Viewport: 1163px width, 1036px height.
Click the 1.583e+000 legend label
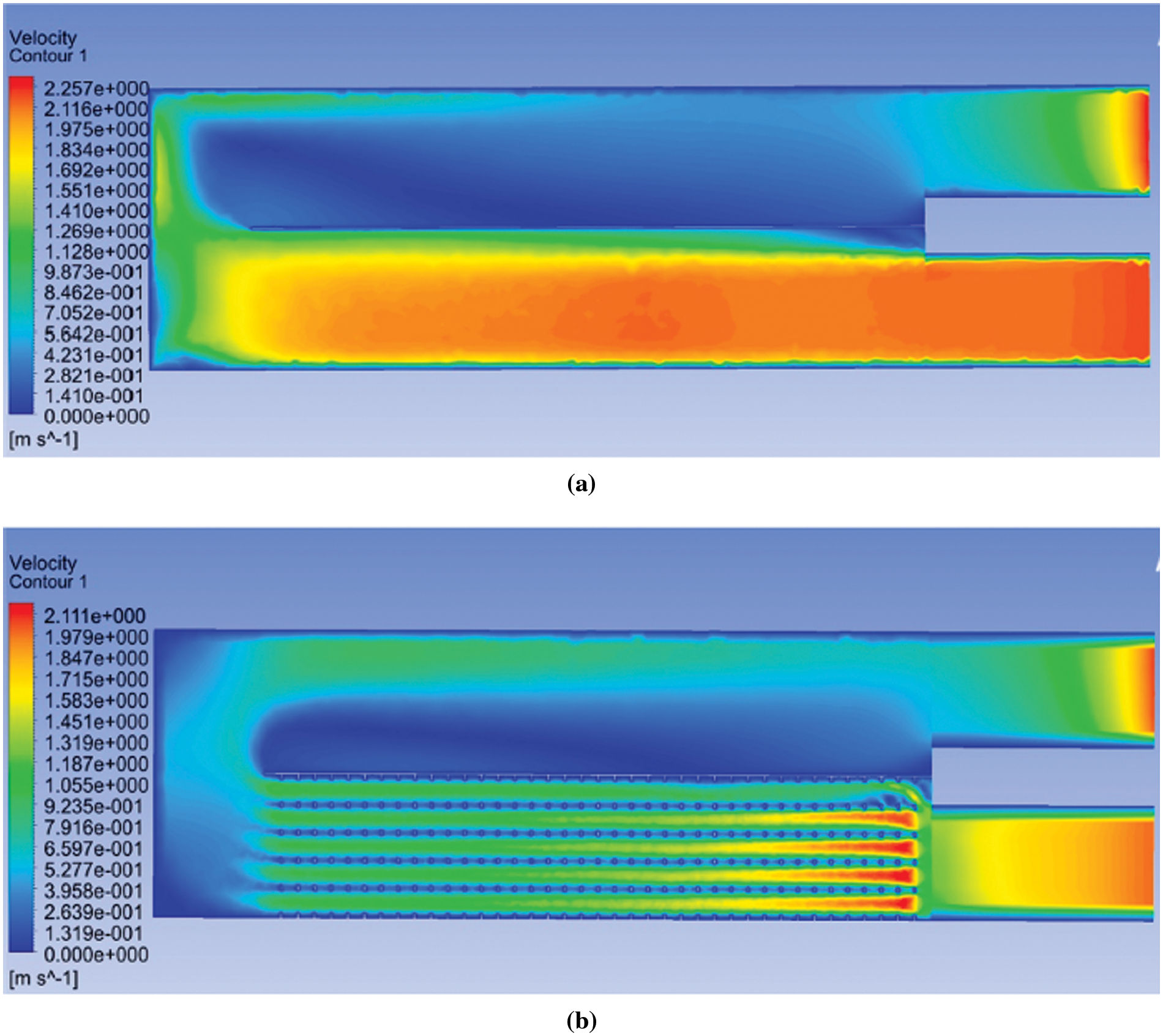[x=95, y=700]
